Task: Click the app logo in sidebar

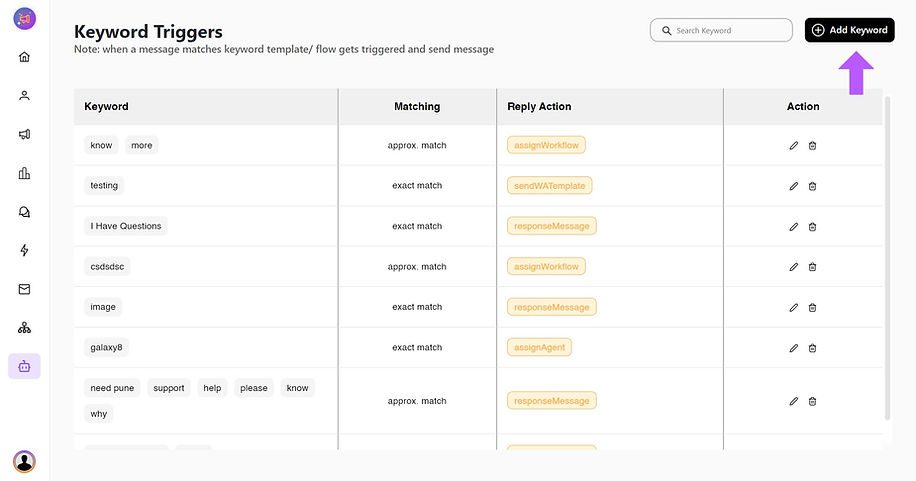Action: [24, 18]
